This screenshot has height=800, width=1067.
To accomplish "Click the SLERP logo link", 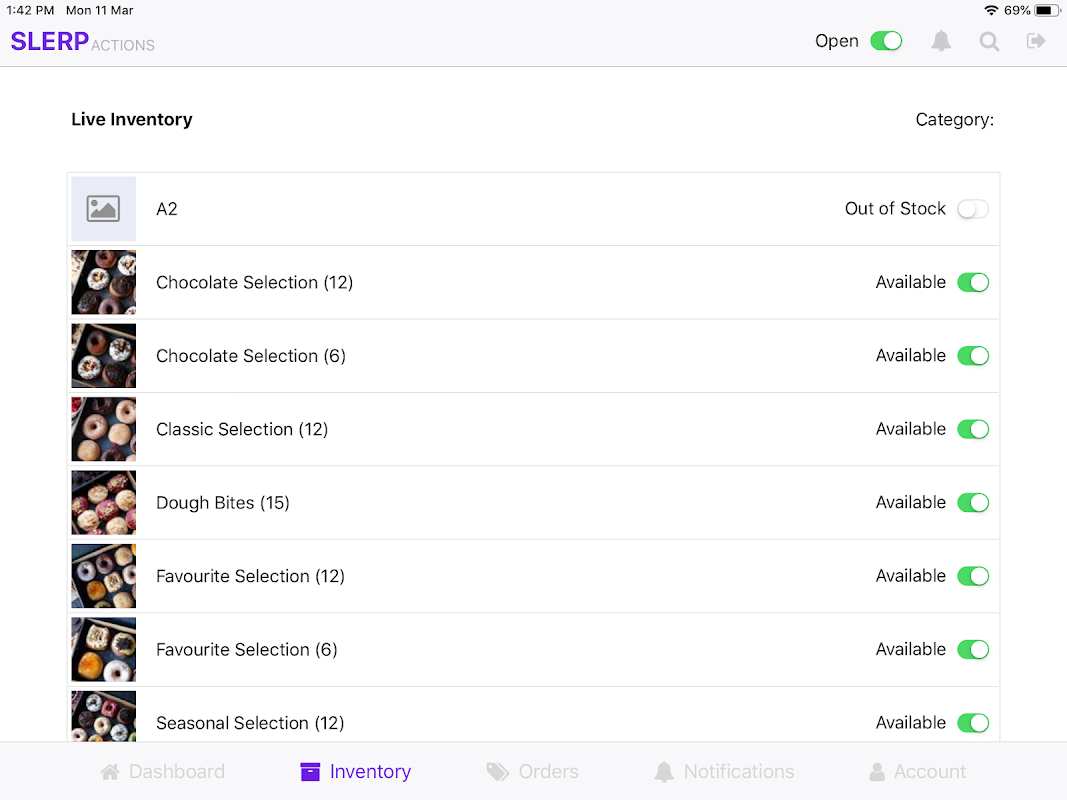I will pyautogui.click(x=50, y=42).
